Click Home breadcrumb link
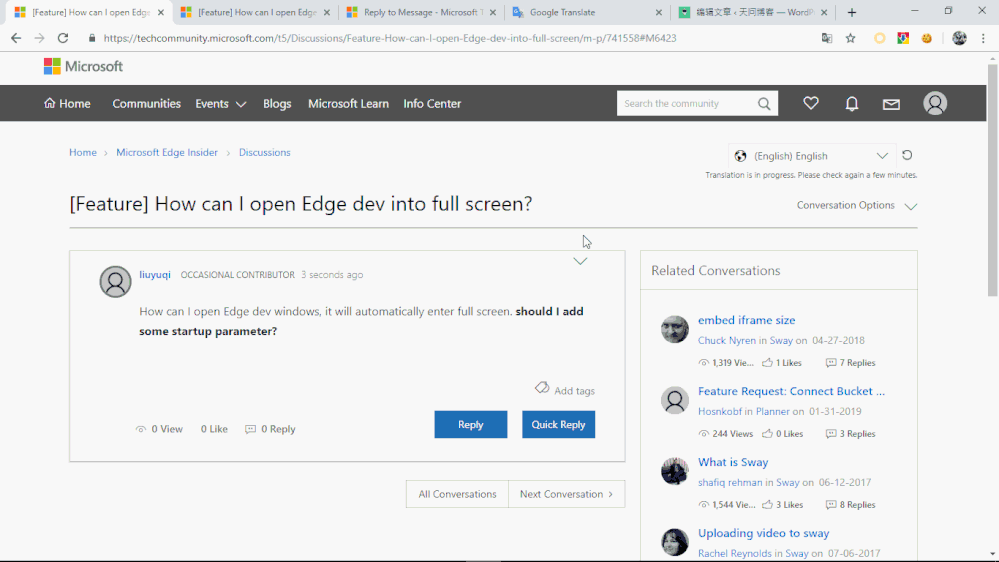Screen dimensions: 999x562 pyautogui.click(x=83, y=152)
